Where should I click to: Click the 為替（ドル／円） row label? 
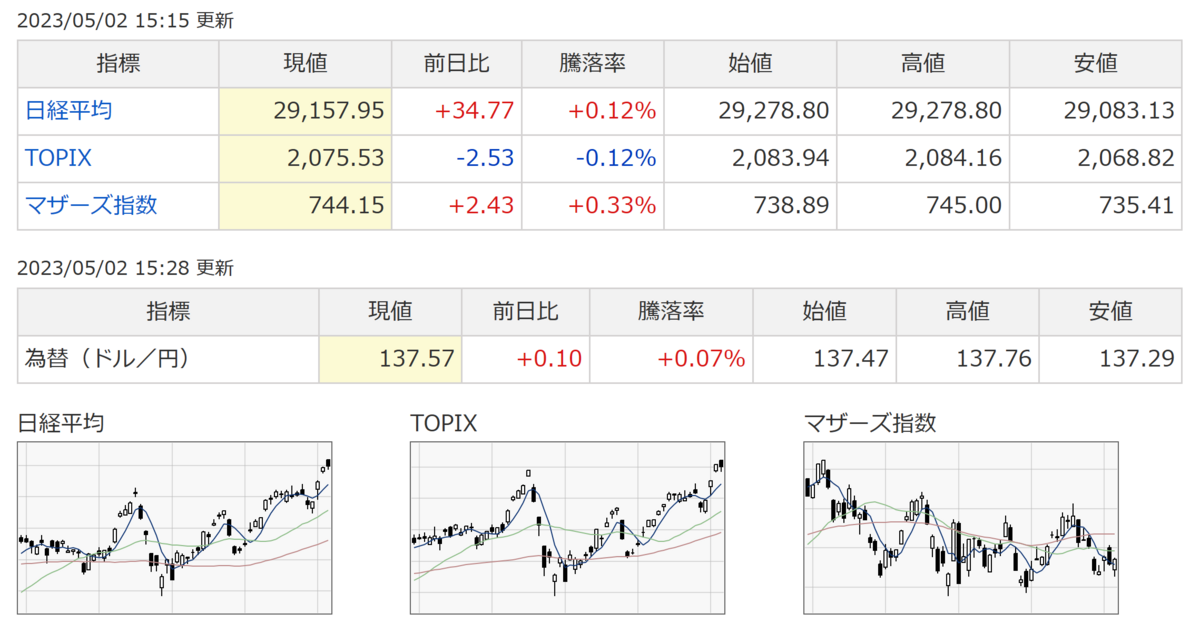[x=107, y=358]
